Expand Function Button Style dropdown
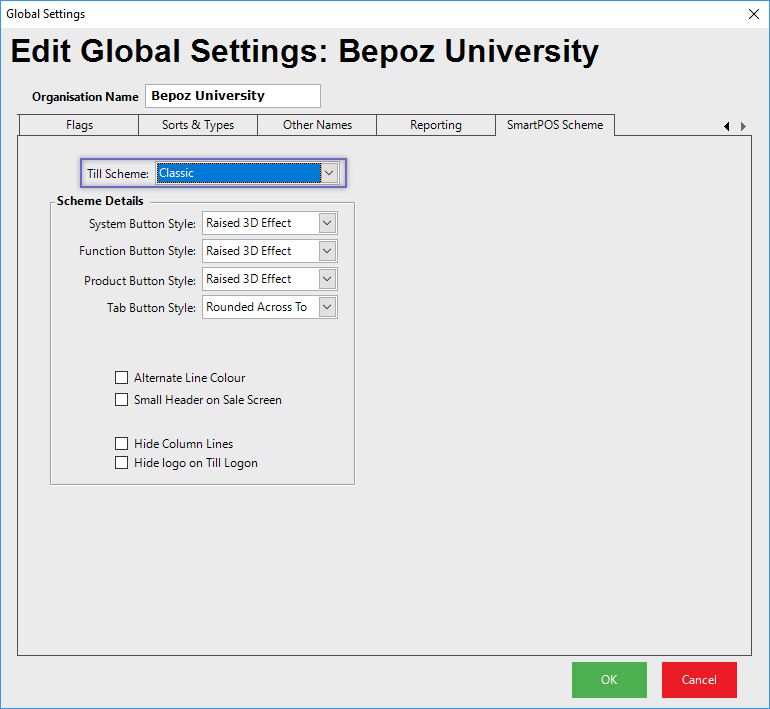 pos(327,251)
